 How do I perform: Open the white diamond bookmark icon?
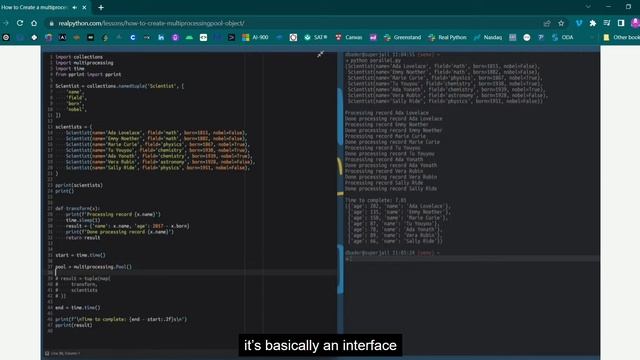coord(34,37)
